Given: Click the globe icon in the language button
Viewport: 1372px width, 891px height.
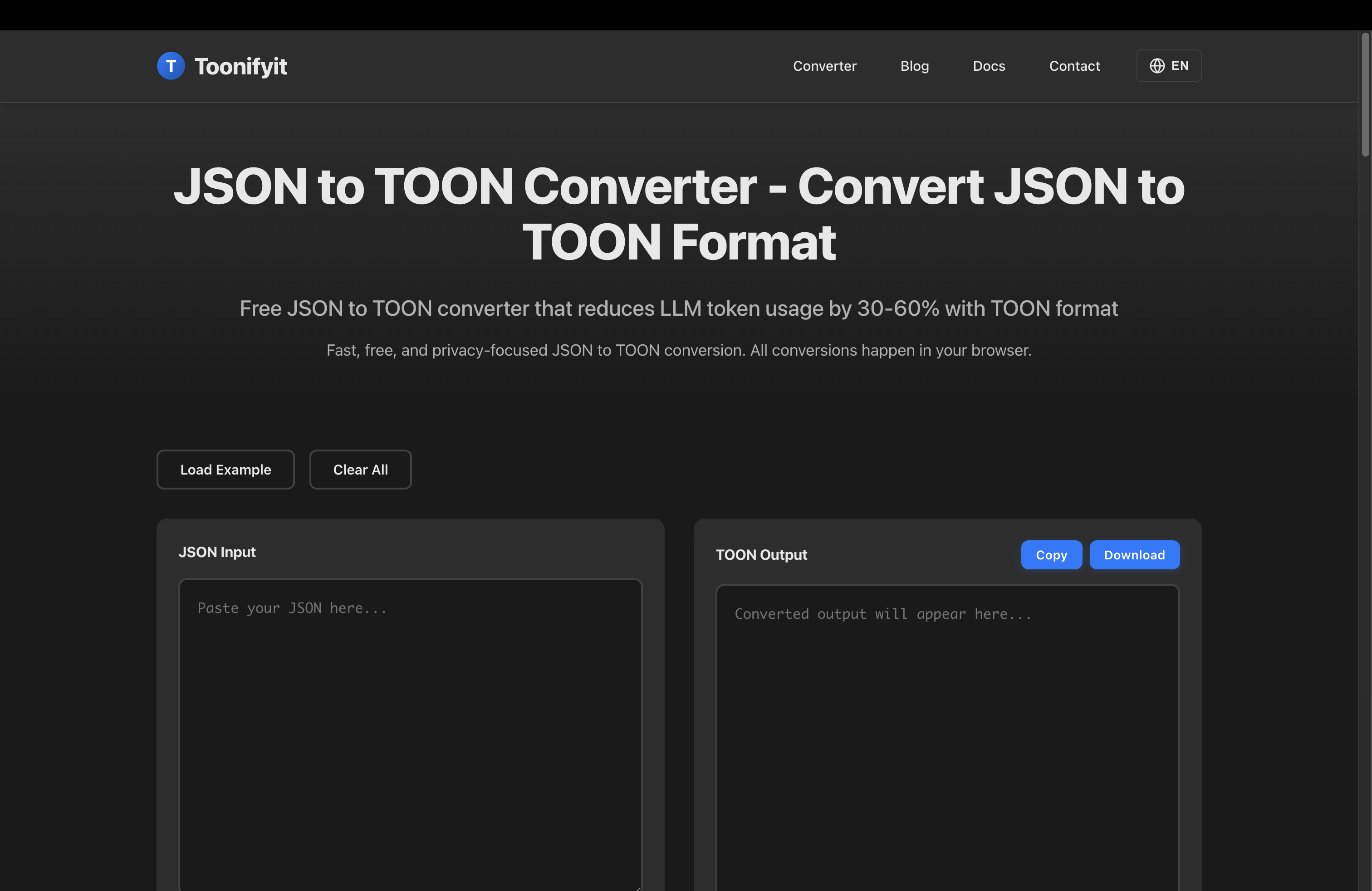Looking at the screenshot, I should pos(1157,65).
